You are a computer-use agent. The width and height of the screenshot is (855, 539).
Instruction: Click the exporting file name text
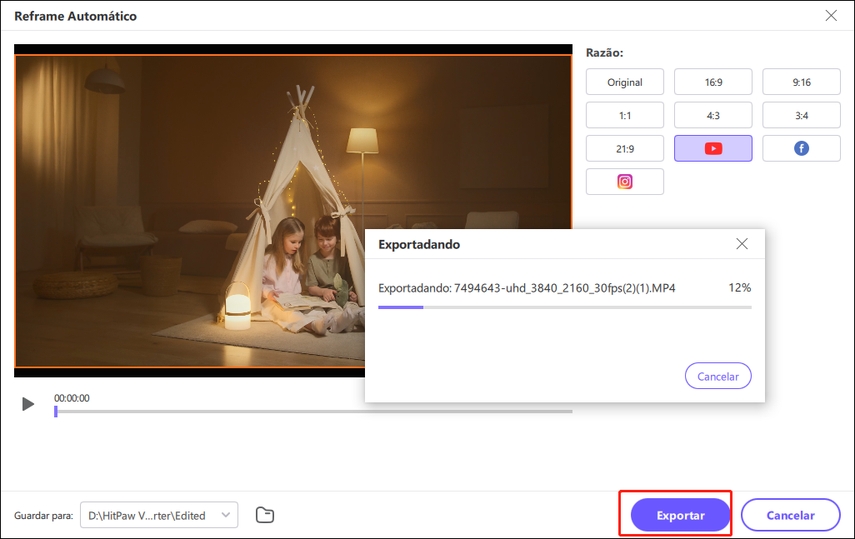point(527,288)
